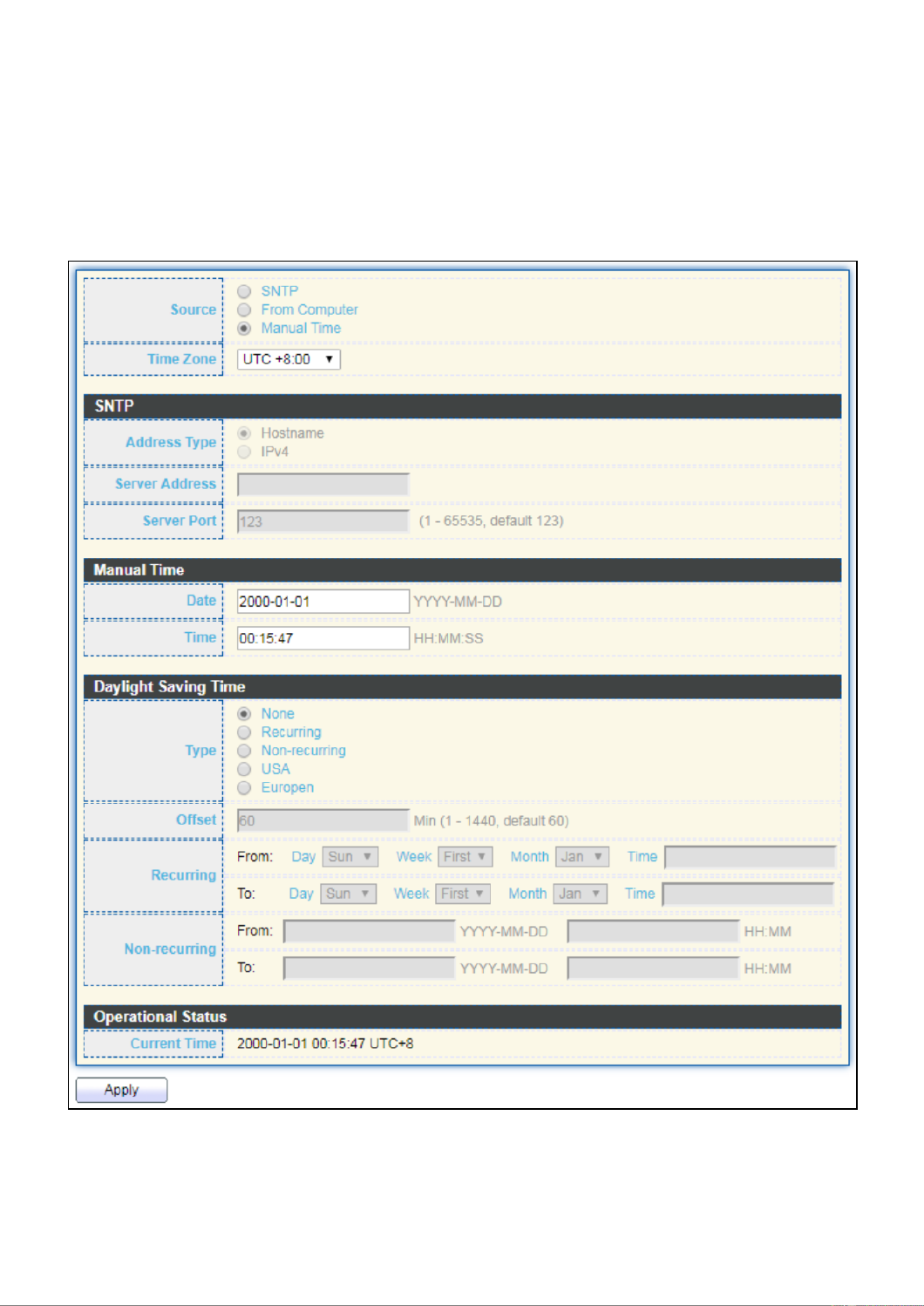Open Recurring To Day dropdown
924x1306 pixels.
(x=349, y=894)
